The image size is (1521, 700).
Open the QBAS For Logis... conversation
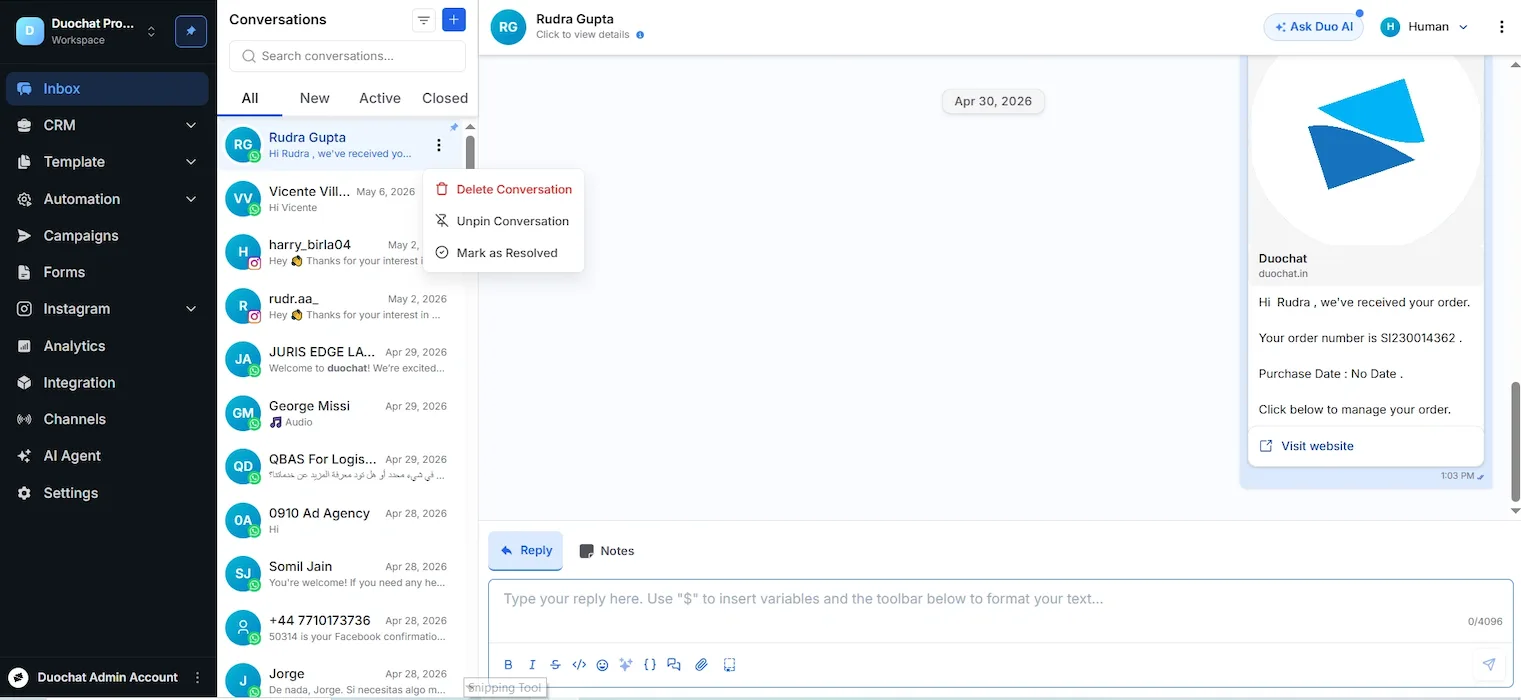340,467
